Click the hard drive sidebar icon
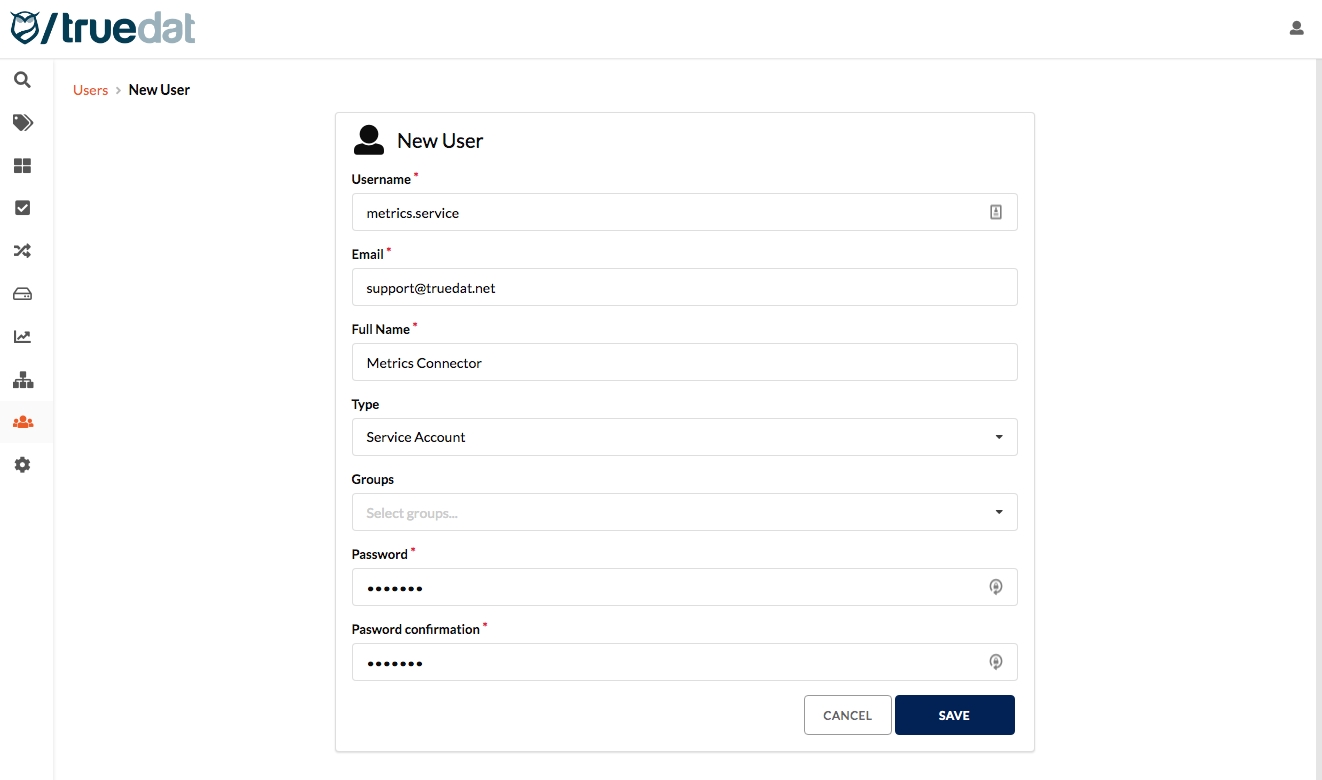The width and height of the screenshot is (1322, 780). (22, 294)
